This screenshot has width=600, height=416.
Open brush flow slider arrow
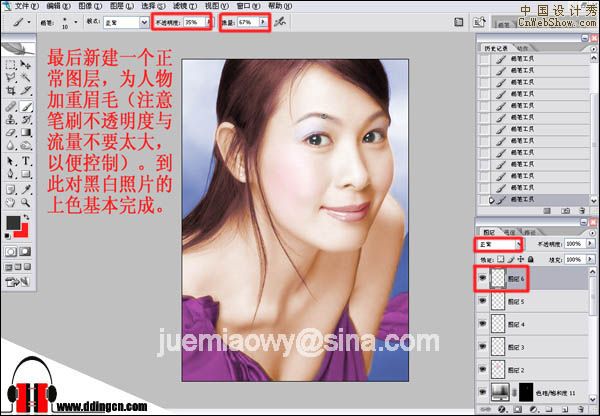[x=263, y=22]
